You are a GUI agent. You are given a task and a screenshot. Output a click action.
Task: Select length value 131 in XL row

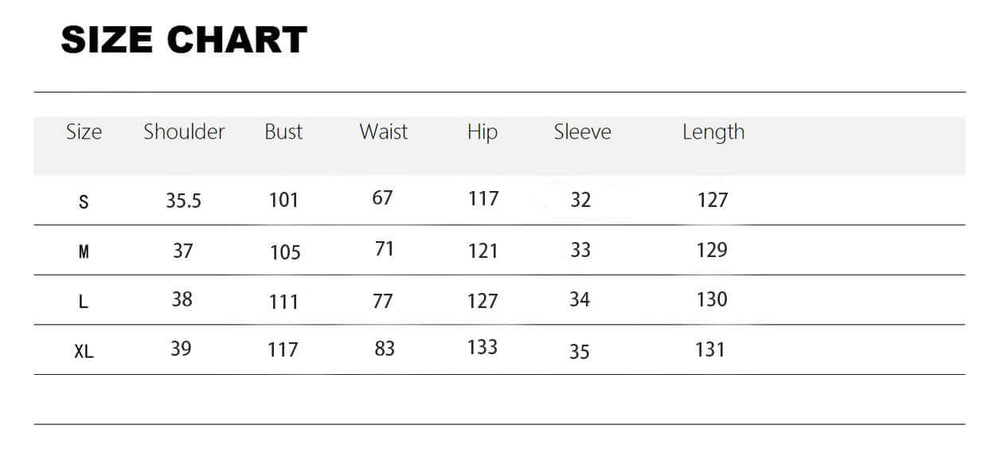click(710, 350)
